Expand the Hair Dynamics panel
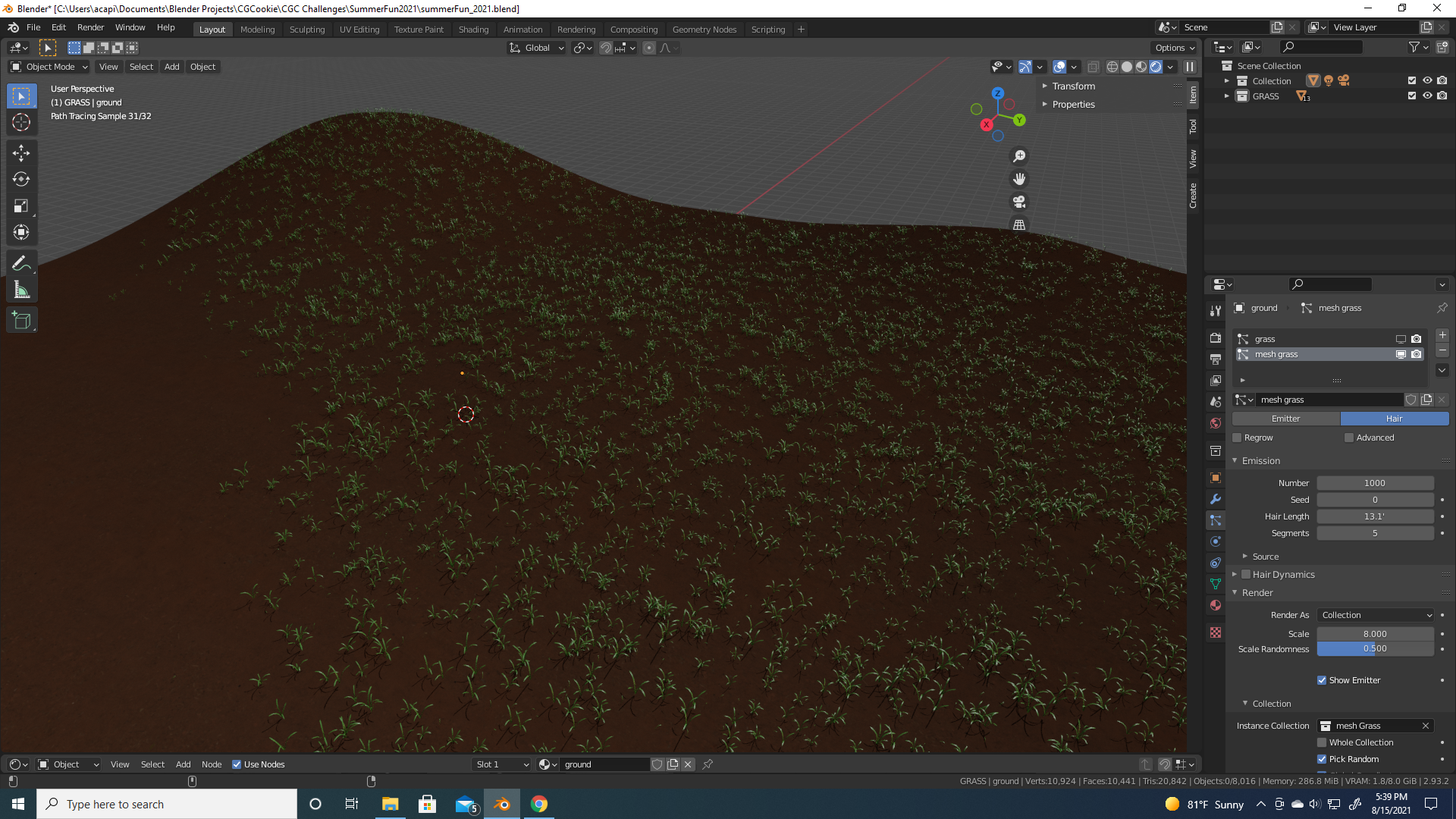This screenshot has height=819, width=1456. click(1235, 575)
